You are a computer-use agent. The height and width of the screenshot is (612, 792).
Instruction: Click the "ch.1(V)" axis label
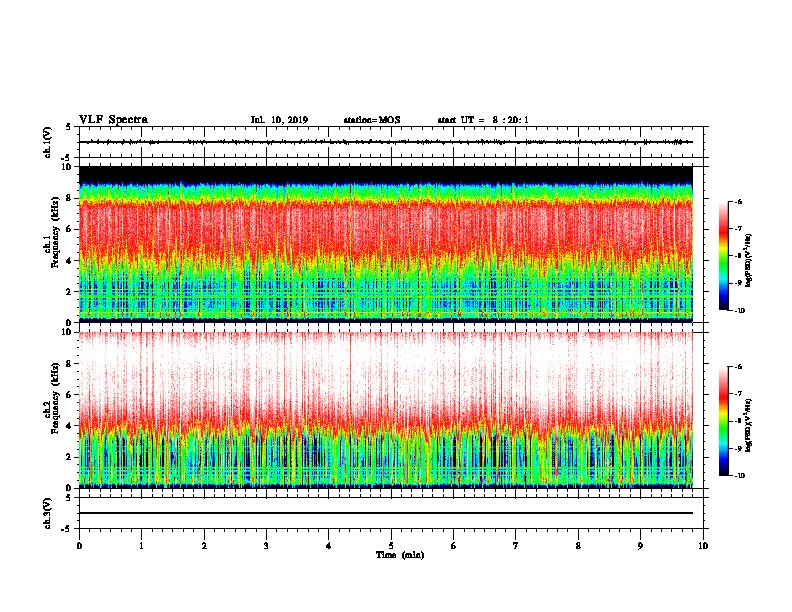[x=48, y=142]
